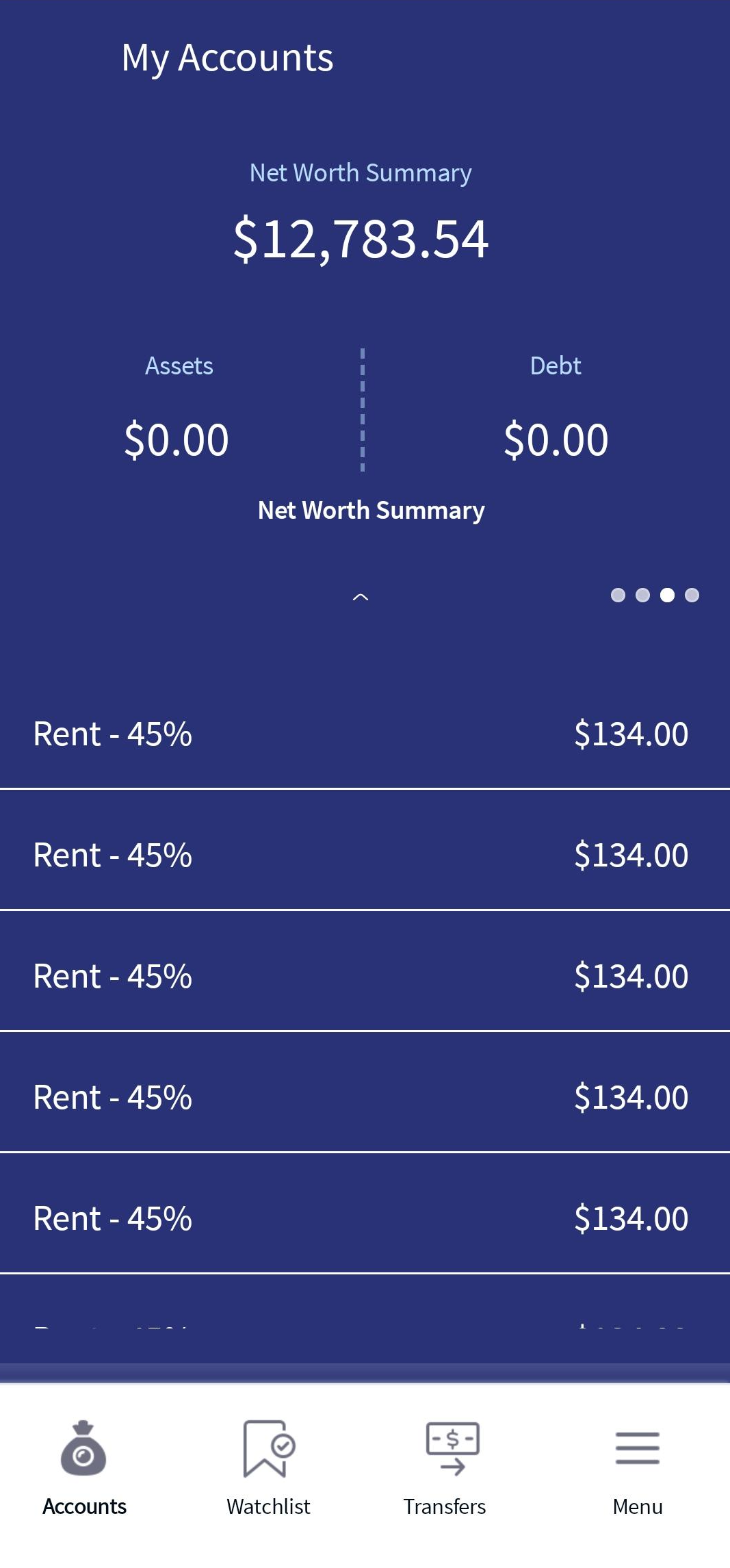Open the fifth Rent - 45% row
730x1568 pixels.
pyautogui.click(x=365, y=1219)
